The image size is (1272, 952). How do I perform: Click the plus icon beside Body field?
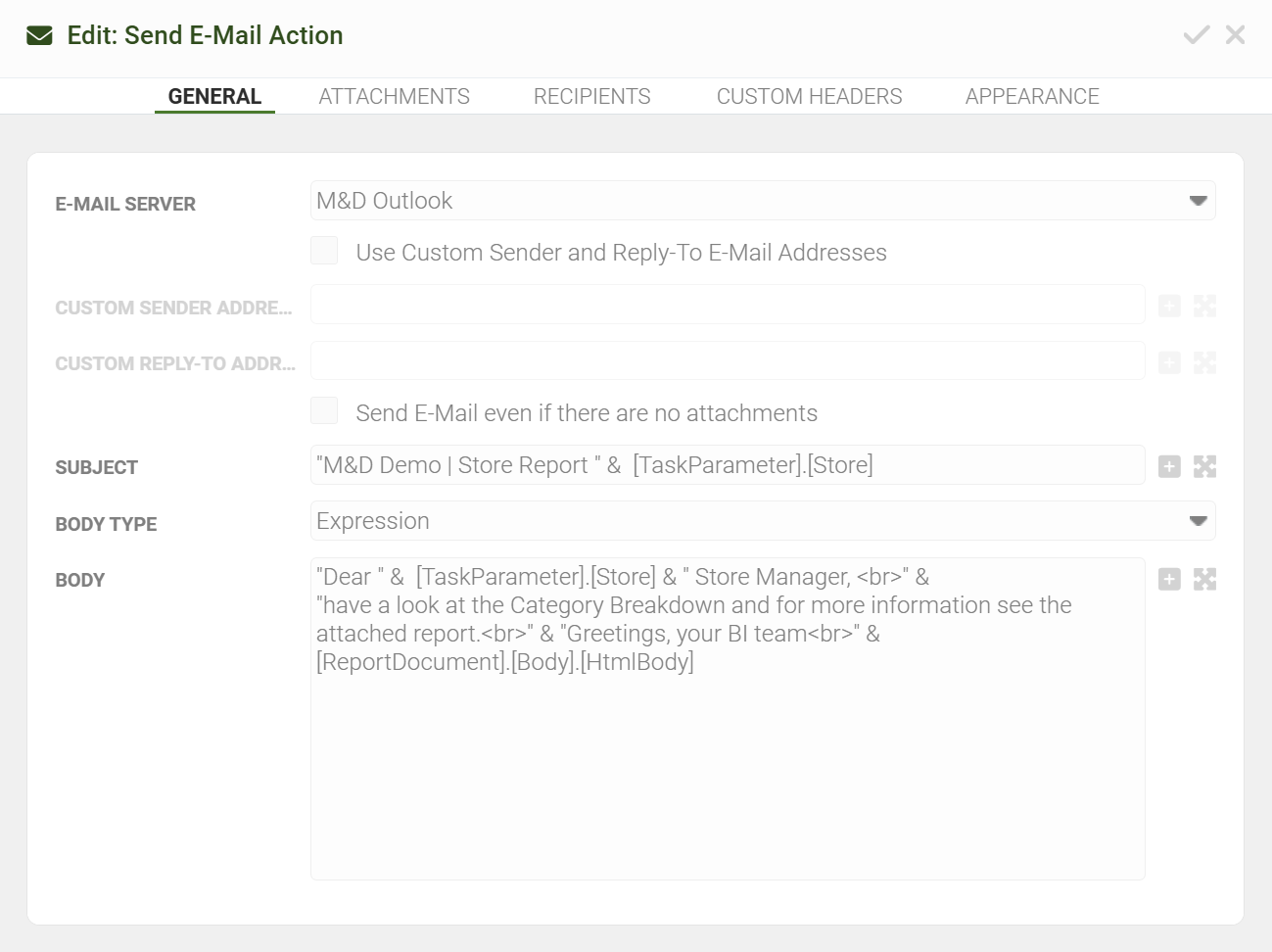coord(1169,579)
